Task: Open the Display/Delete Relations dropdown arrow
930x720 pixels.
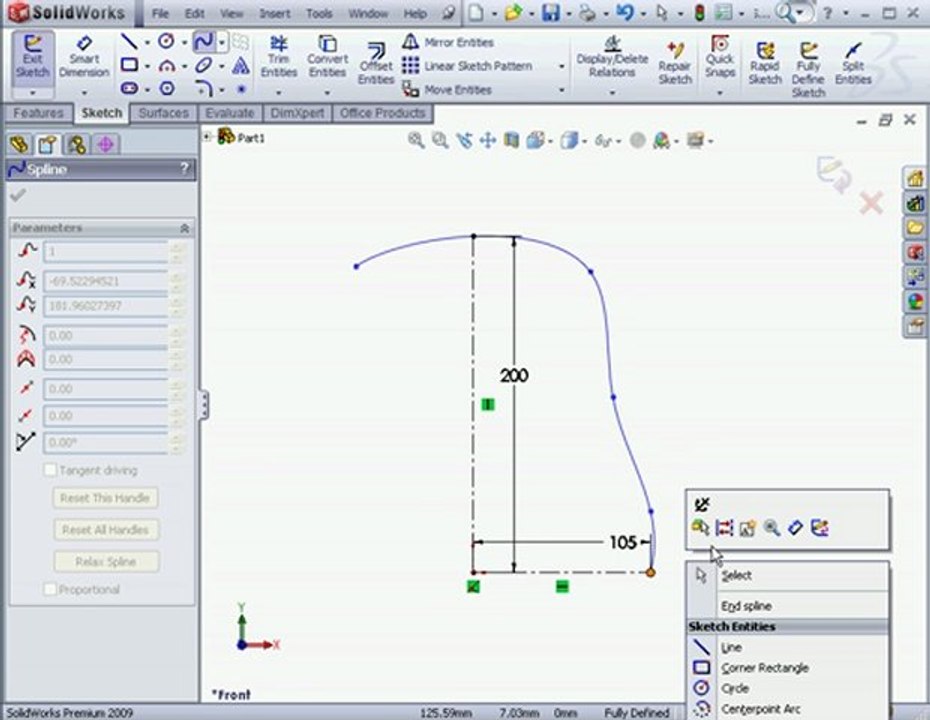Action: coord(612,93)
